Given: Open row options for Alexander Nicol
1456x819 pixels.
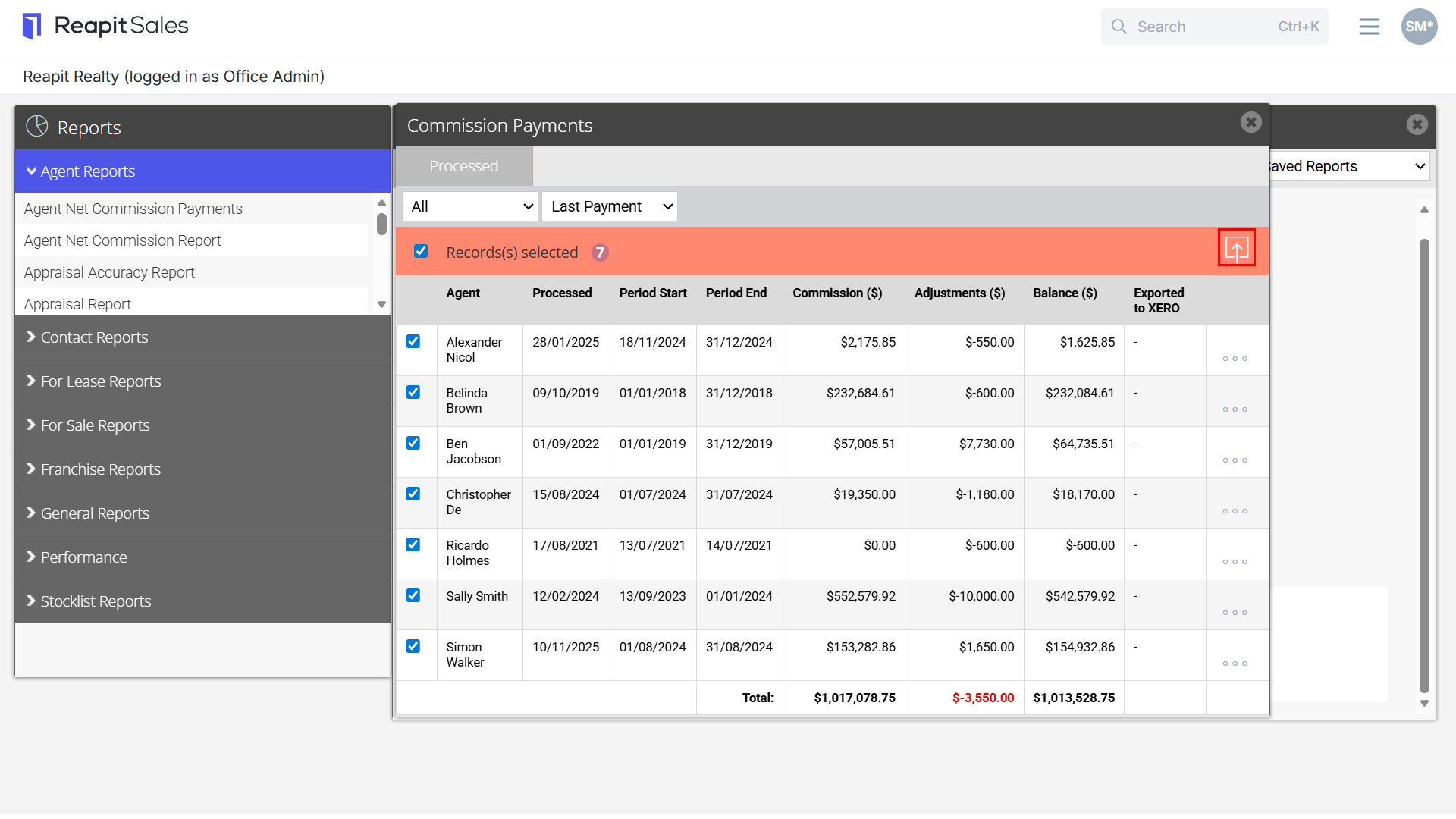Looking at the screenshot, I should [1235, 359].
